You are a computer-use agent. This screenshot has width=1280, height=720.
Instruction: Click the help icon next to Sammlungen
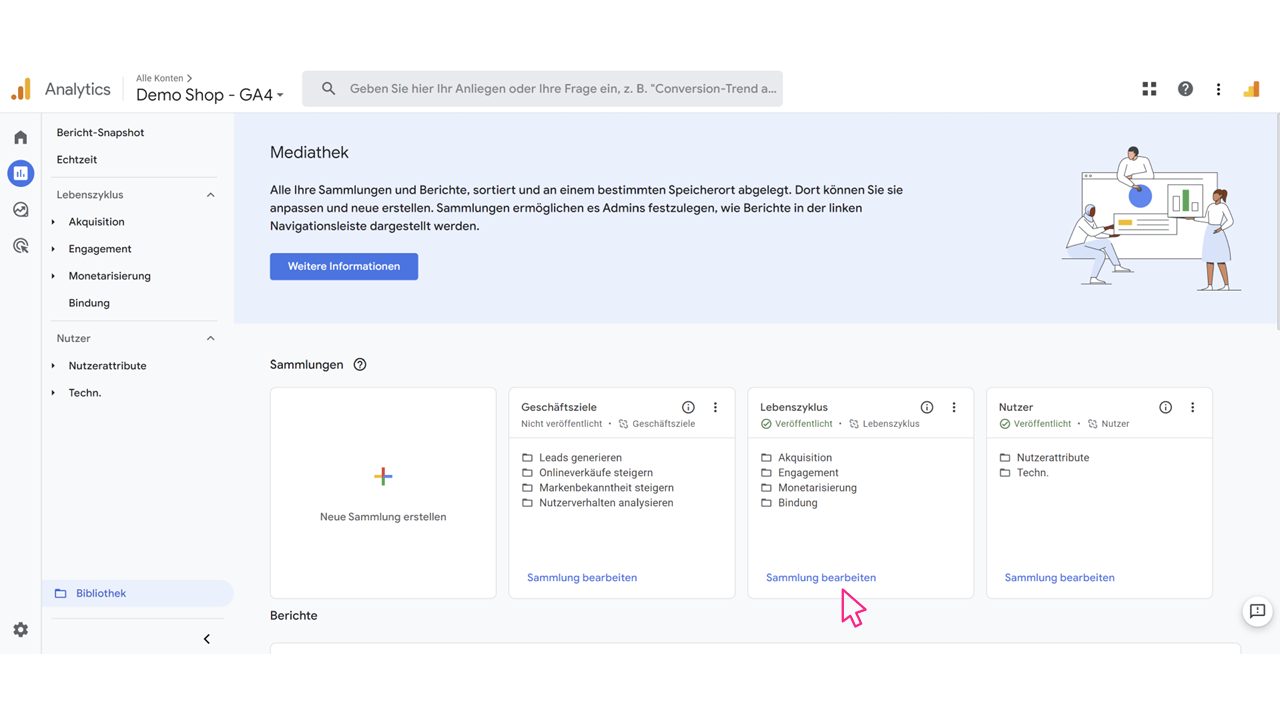[360, 365]
